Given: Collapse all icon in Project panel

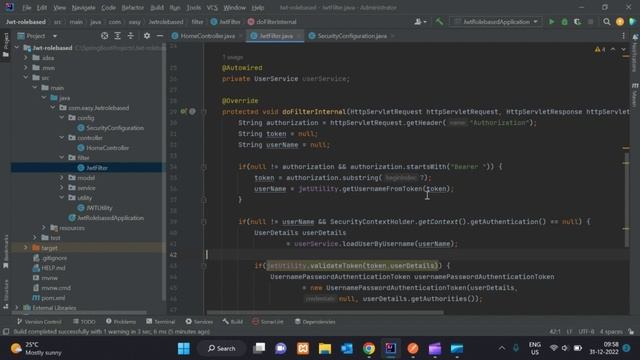Looking at the screenshot, I should [131, 36].
